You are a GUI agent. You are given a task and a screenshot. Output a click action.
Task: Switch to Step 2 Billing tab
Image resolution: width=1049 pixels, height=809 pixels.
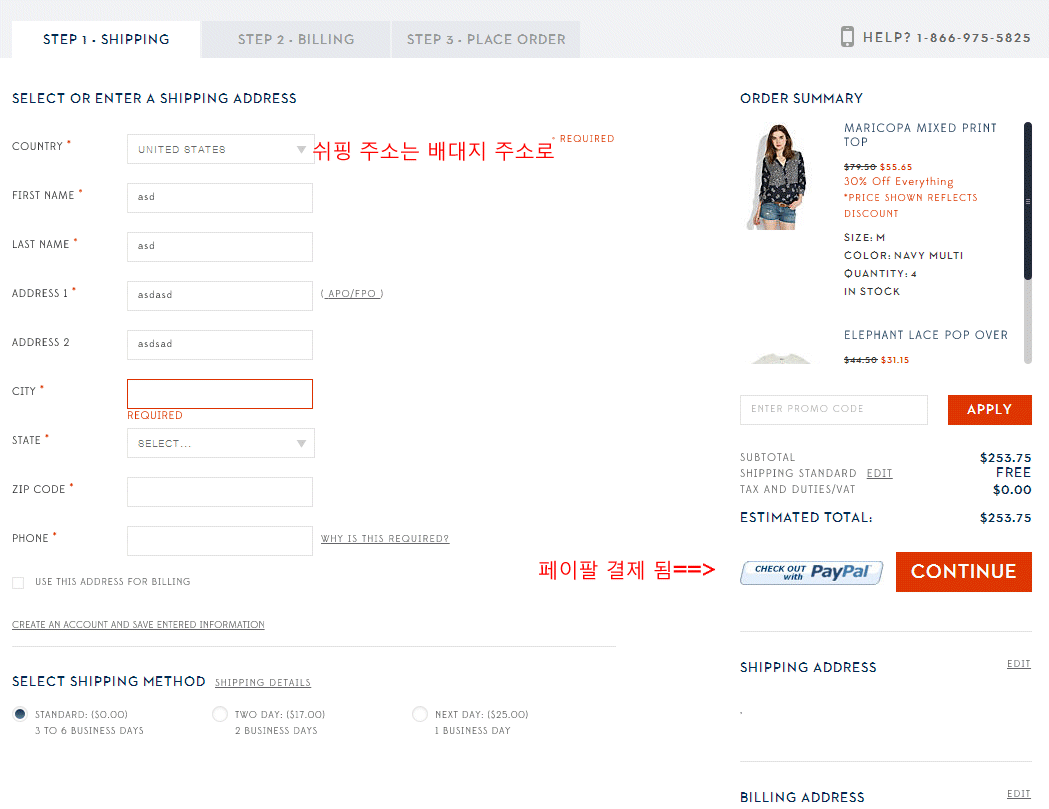click(x=296, y=40)
